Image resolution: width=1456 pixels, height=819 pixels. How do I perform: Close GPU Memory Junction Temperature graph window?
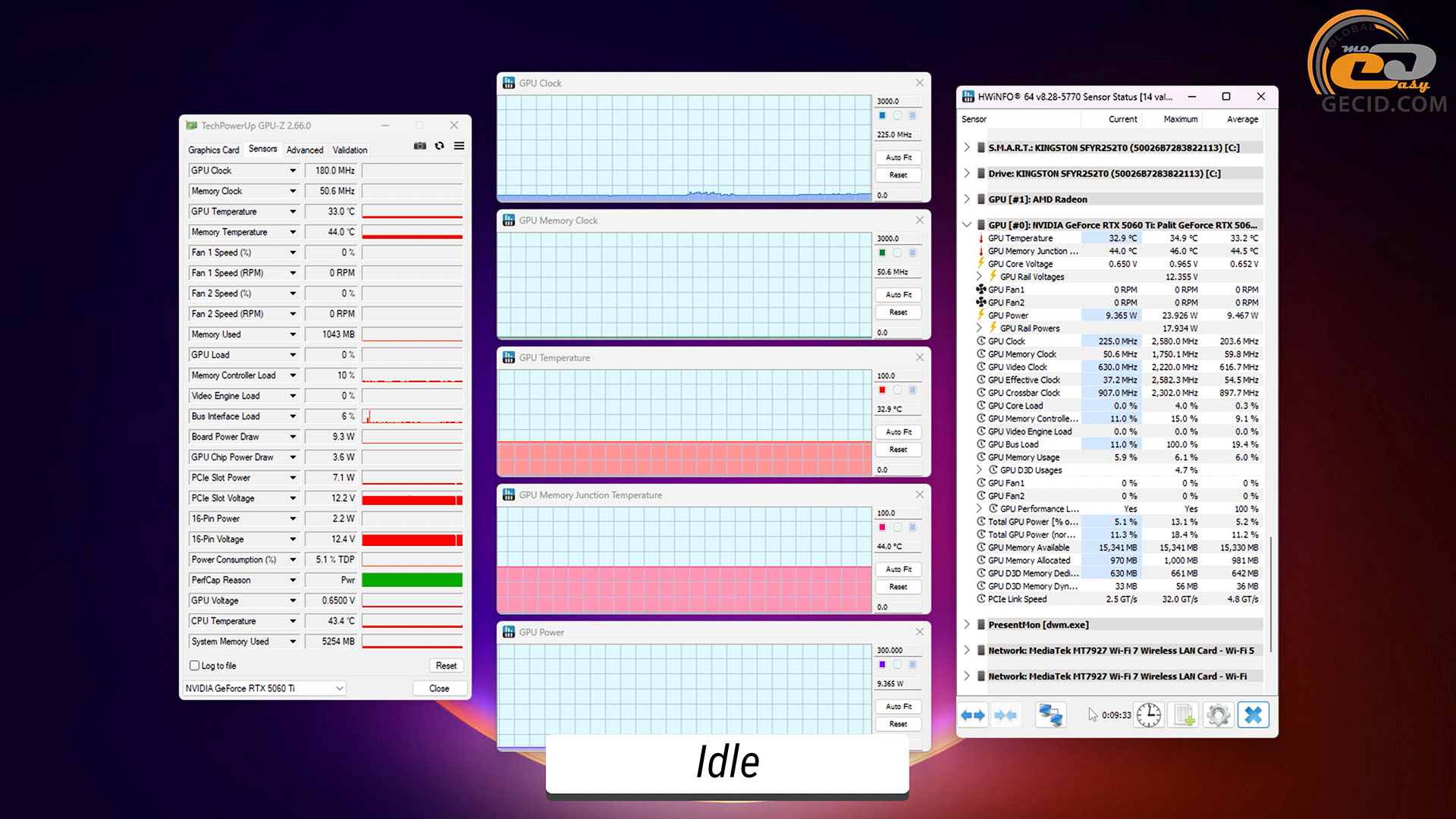920,494
